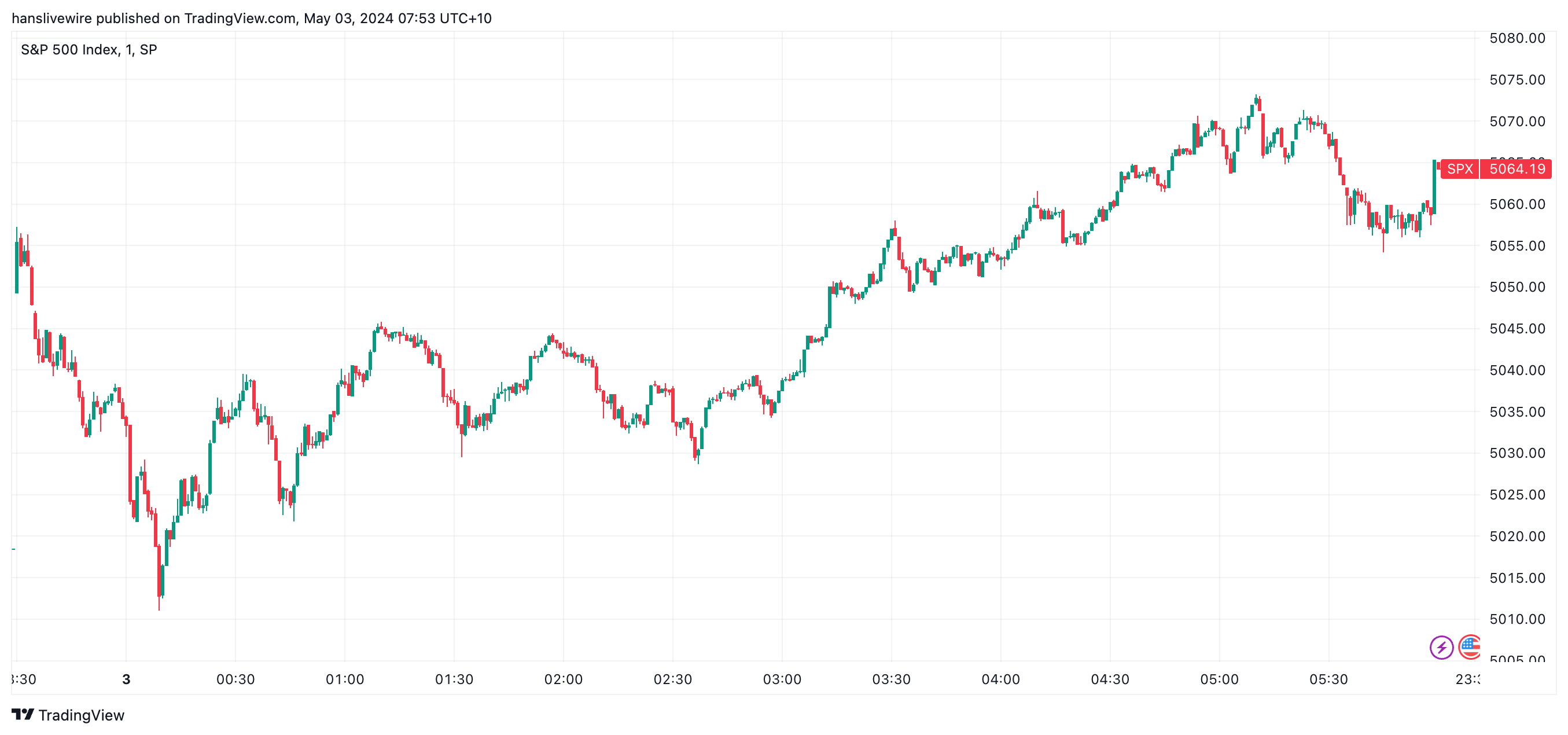Image resolution: width=1568 pixels, height=735 pixels.
Task: Click the 05:30 time axis label
Action: 1328,679
